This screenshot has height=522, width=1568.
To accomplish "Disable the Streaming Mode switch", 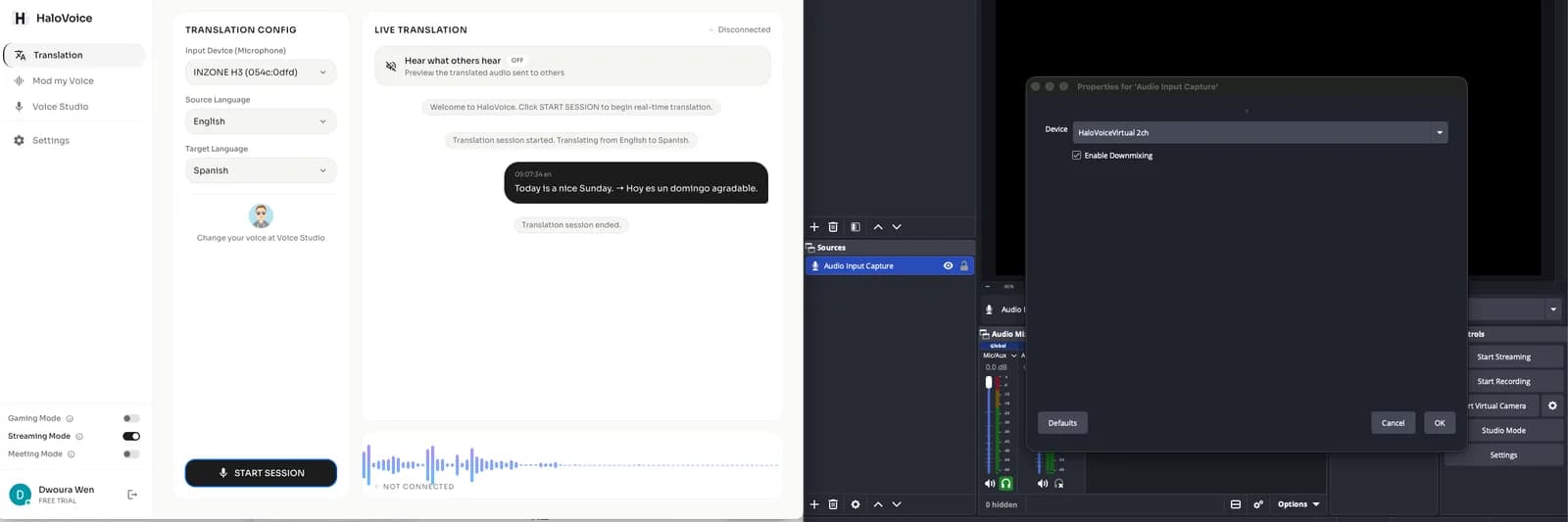I will (131, 436).
